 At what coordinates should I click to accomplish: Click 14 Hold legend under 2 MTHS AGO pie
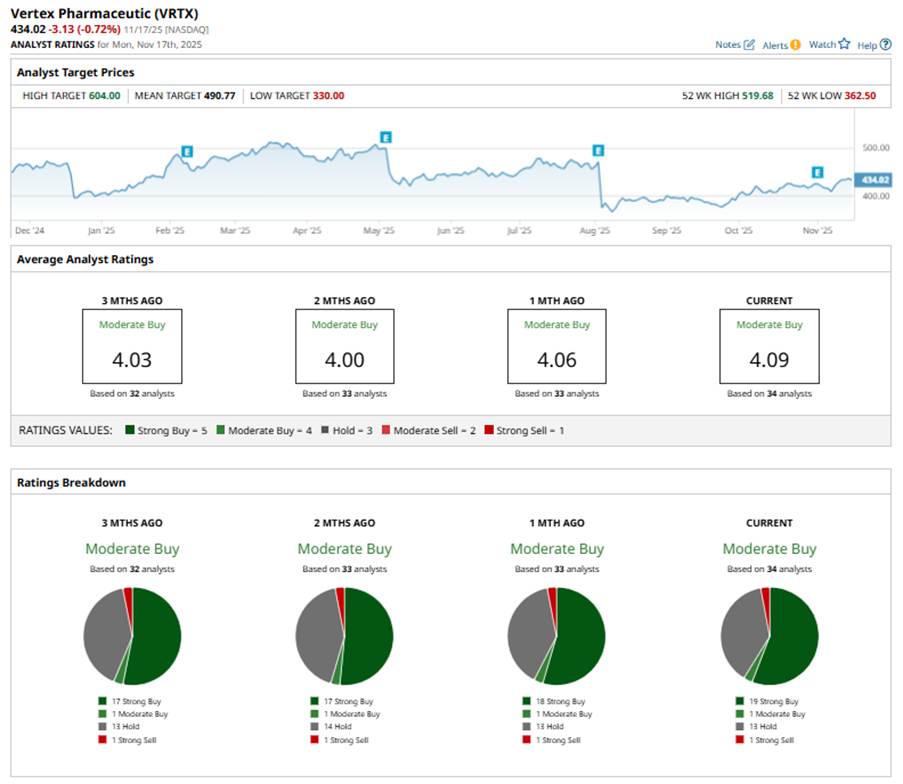[x=331, y=726]
